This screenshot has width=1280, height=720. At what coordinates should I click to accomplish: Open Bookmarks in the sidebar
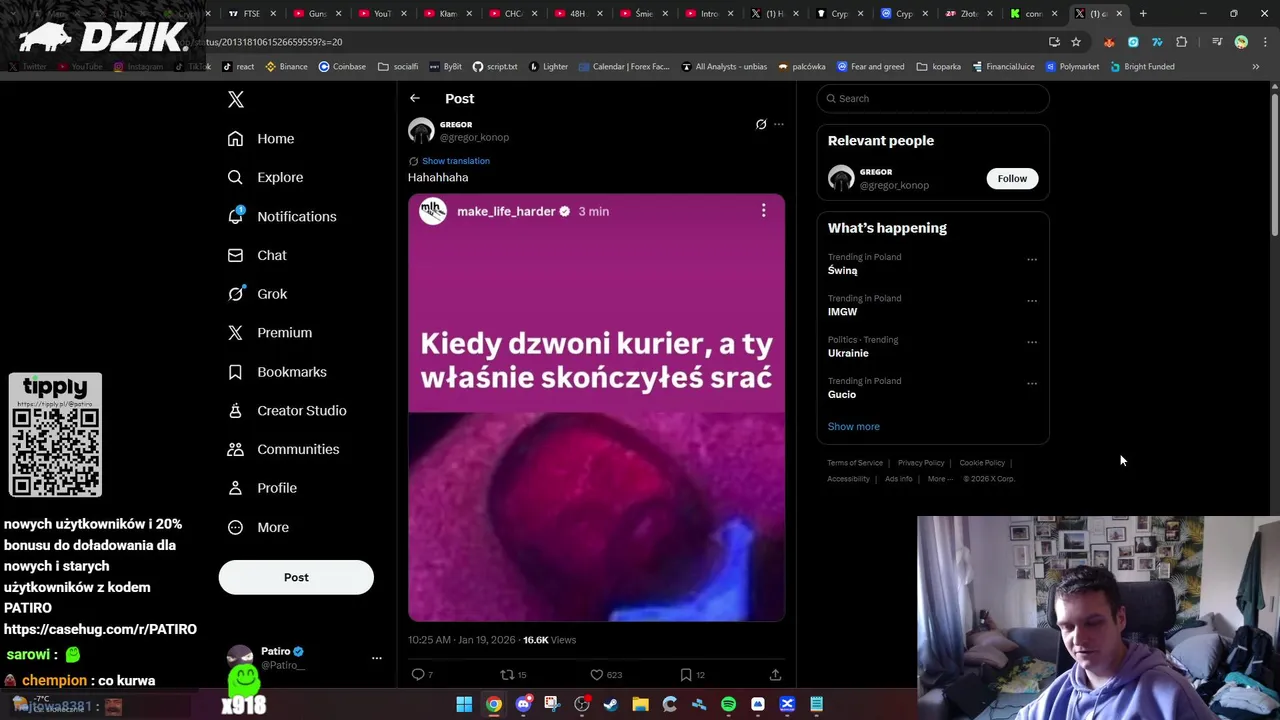pyautogui.click(x=277, y=372)
